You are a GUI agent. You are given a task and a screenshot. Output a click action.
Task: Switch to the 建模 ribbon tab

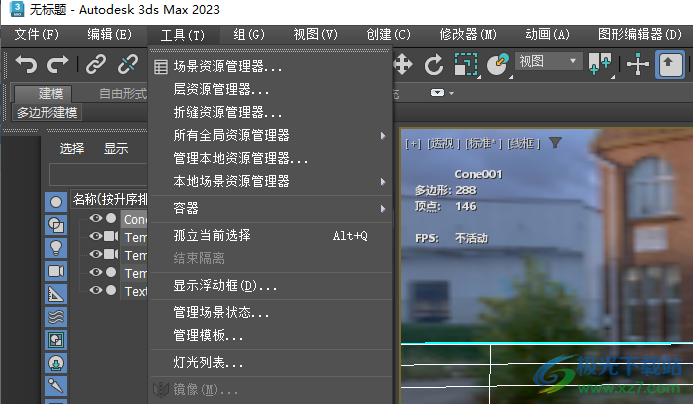[43, 93]
